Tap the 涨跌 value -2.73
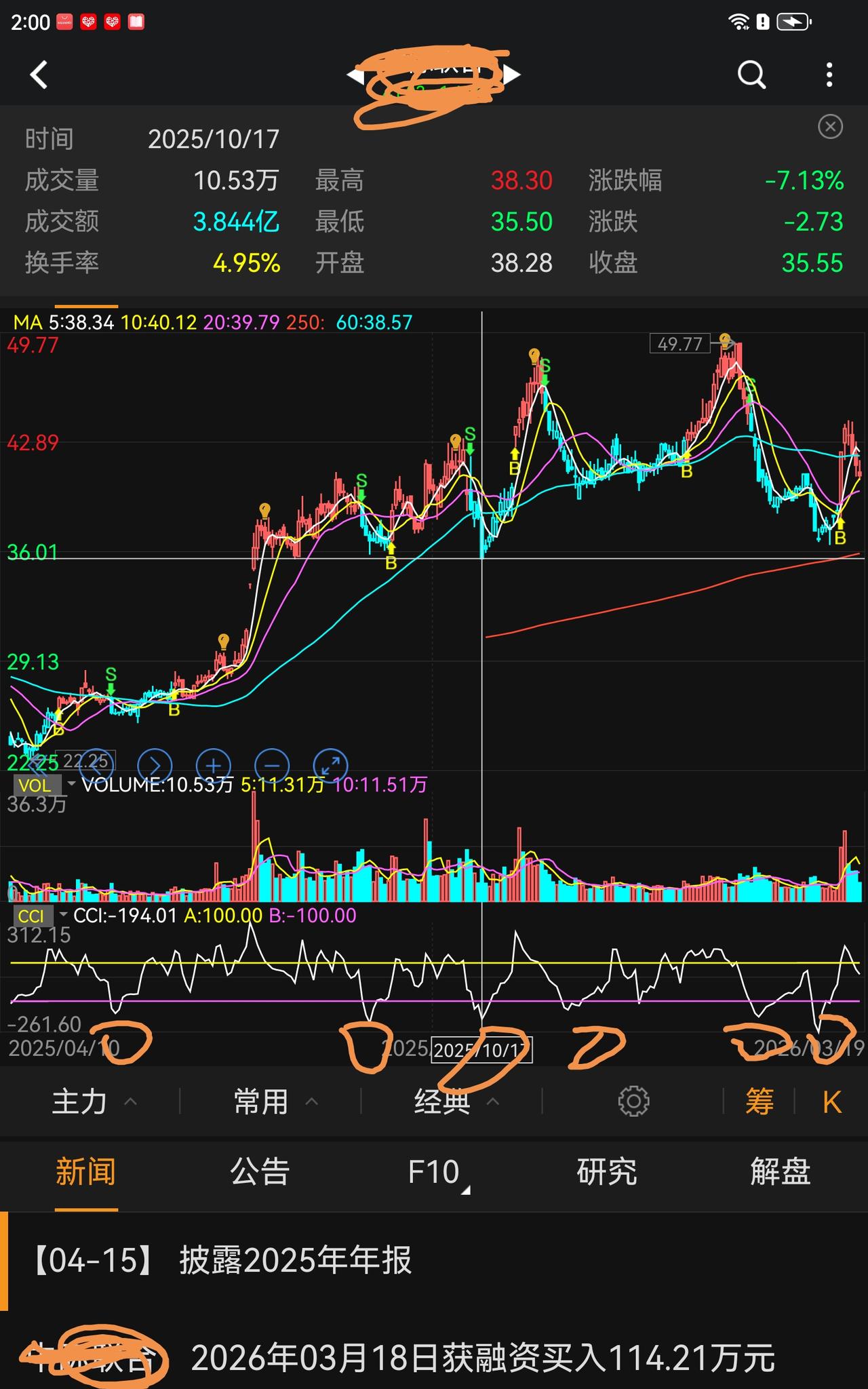The width and height of the screenshot is (868, 1389). [814, 222]
